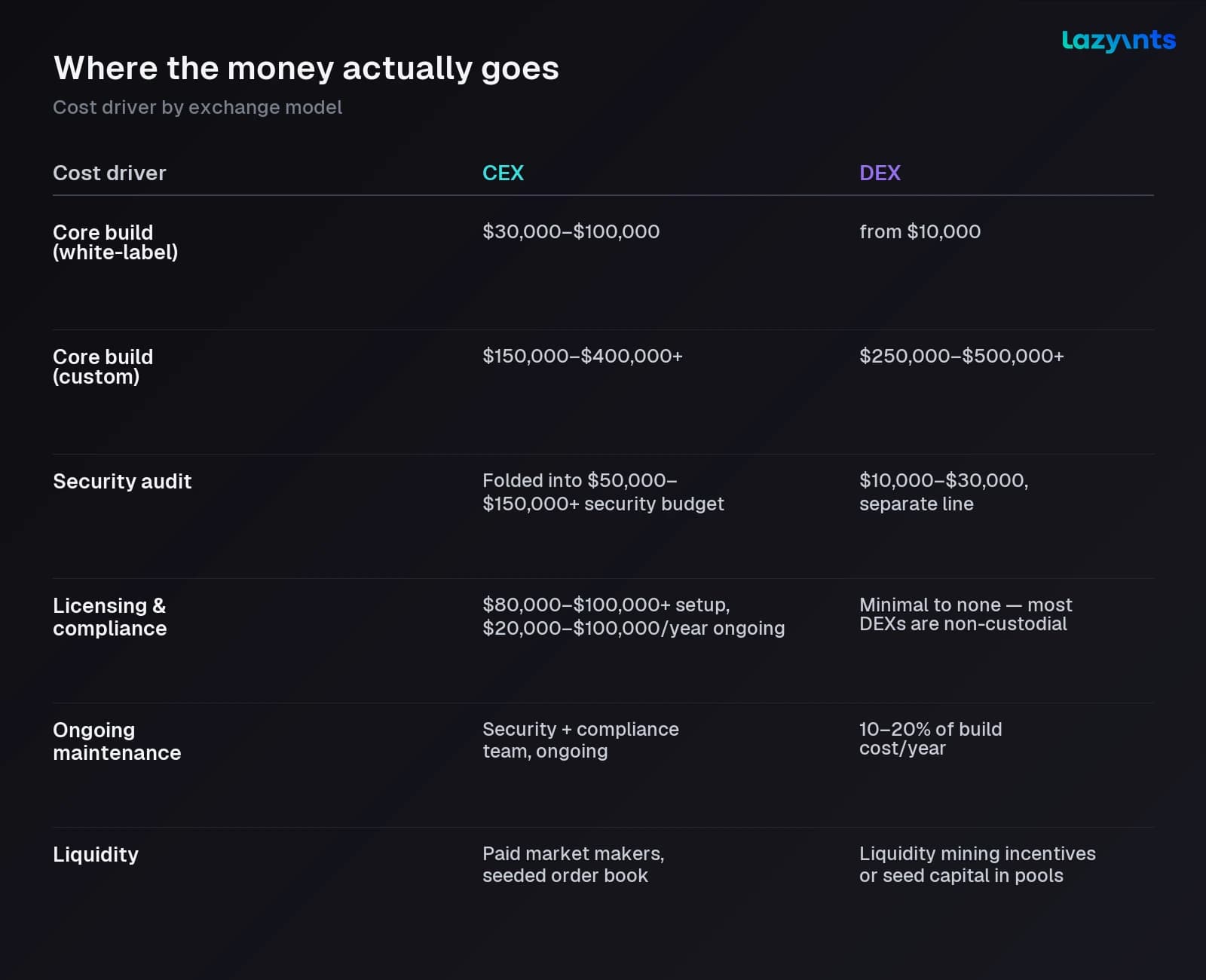Select the 'Licensing & compliance' row label

pyautogui.click(x=109, y=617)
